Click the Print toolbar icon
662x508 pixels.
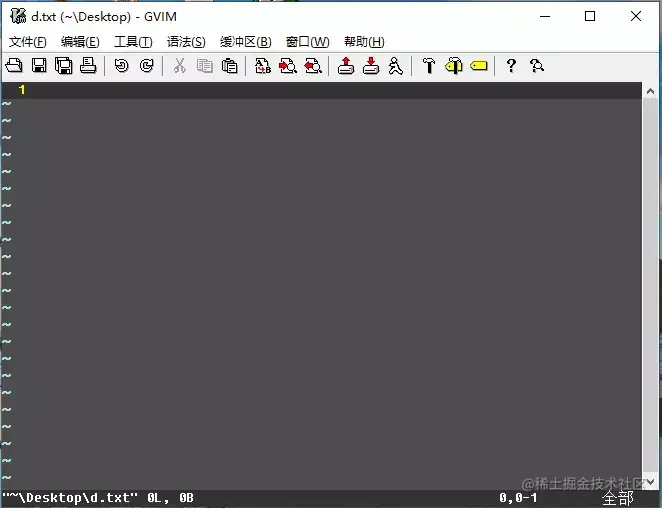pos(88,66)
